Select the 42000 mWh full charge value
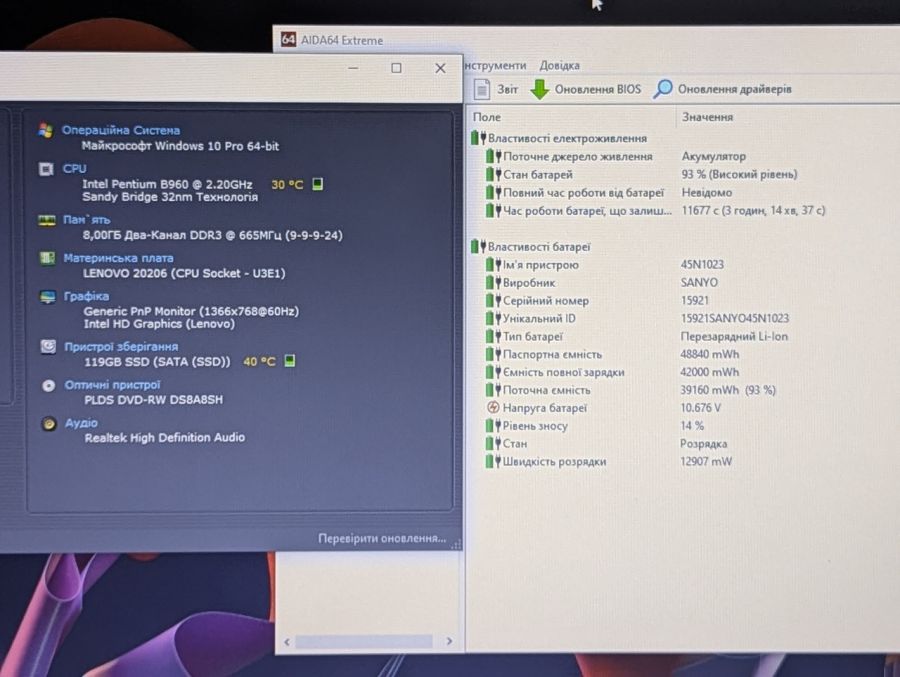The image size is (900, 677). [709, 372]
